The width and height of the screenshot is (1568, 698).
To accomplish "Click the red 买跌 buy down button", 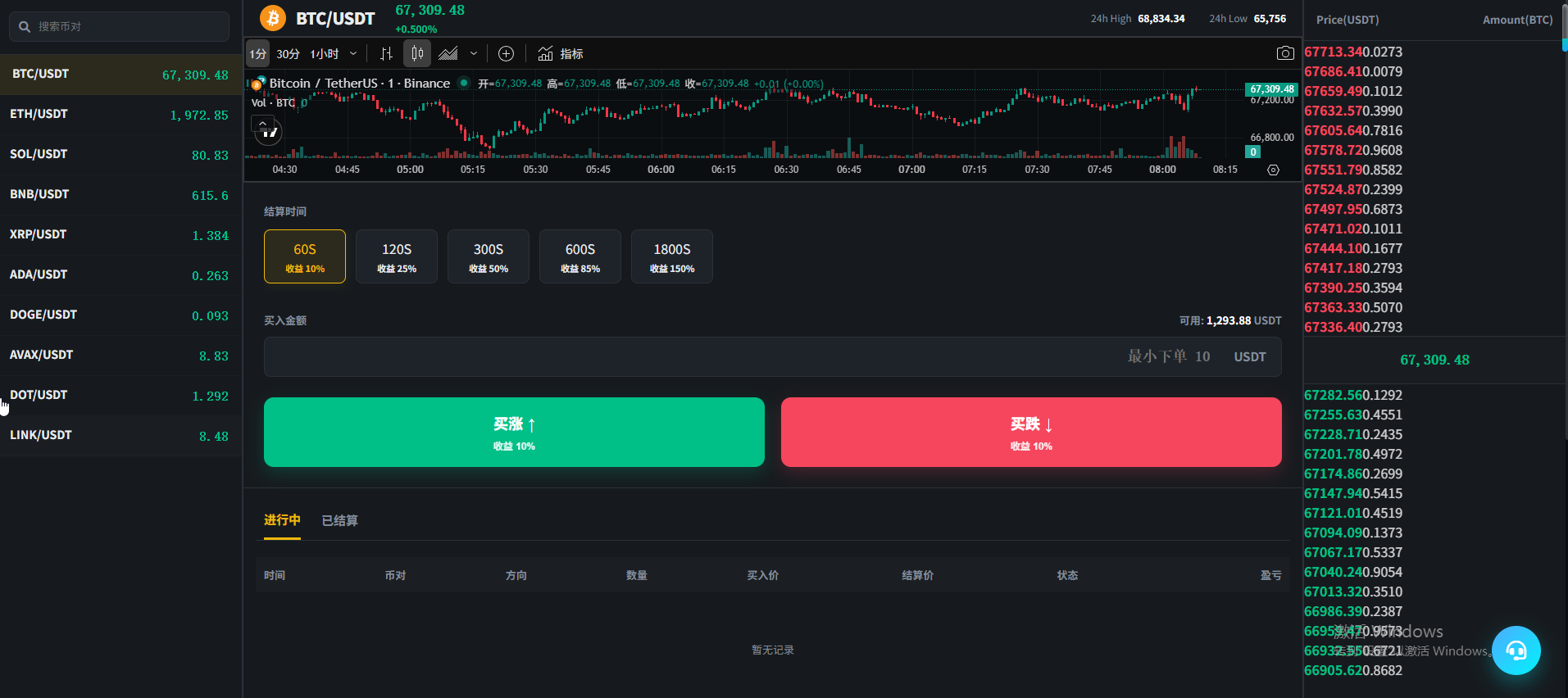I will click(1031, 432).
